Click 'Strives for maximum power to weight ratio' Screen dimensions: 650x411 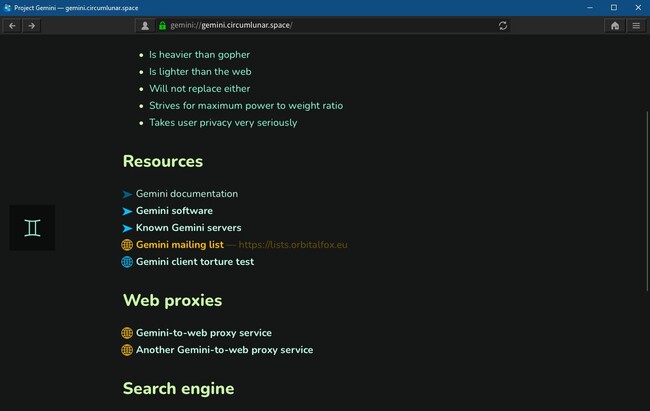coord(246,106)
